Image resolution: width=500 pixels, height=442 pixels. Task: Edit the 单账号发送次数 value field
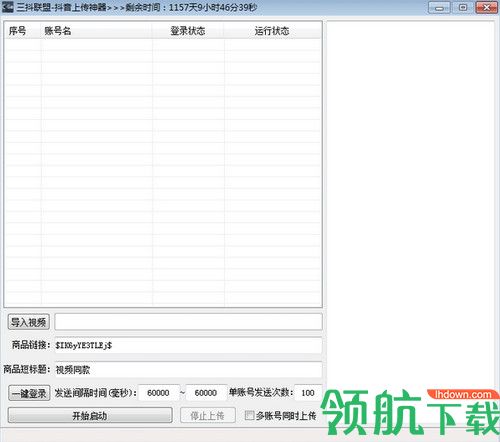point(308,393)
